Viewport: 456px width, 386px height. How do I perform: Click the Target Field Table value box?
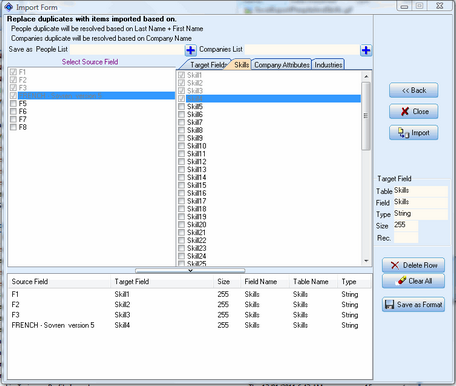(421, 191)
